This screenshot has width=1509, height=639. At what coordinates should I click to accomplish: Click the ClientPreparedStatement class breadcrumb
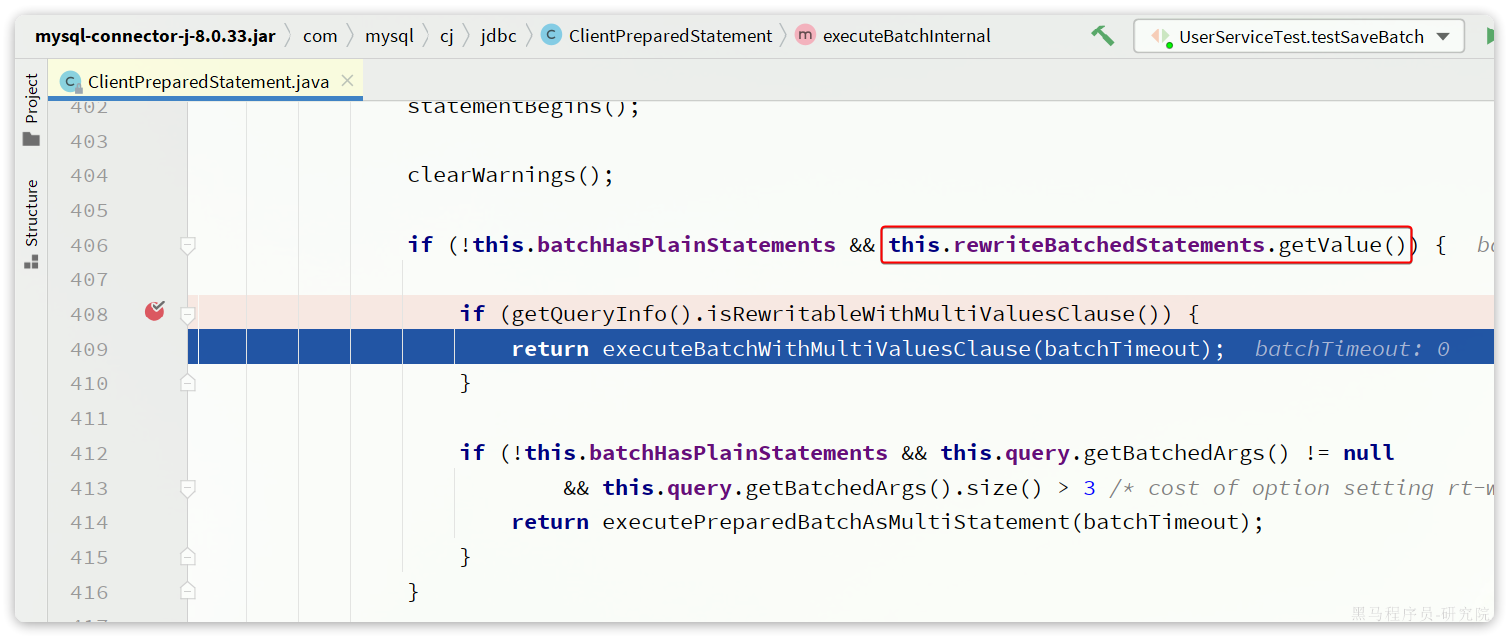(x=657, y=36)
